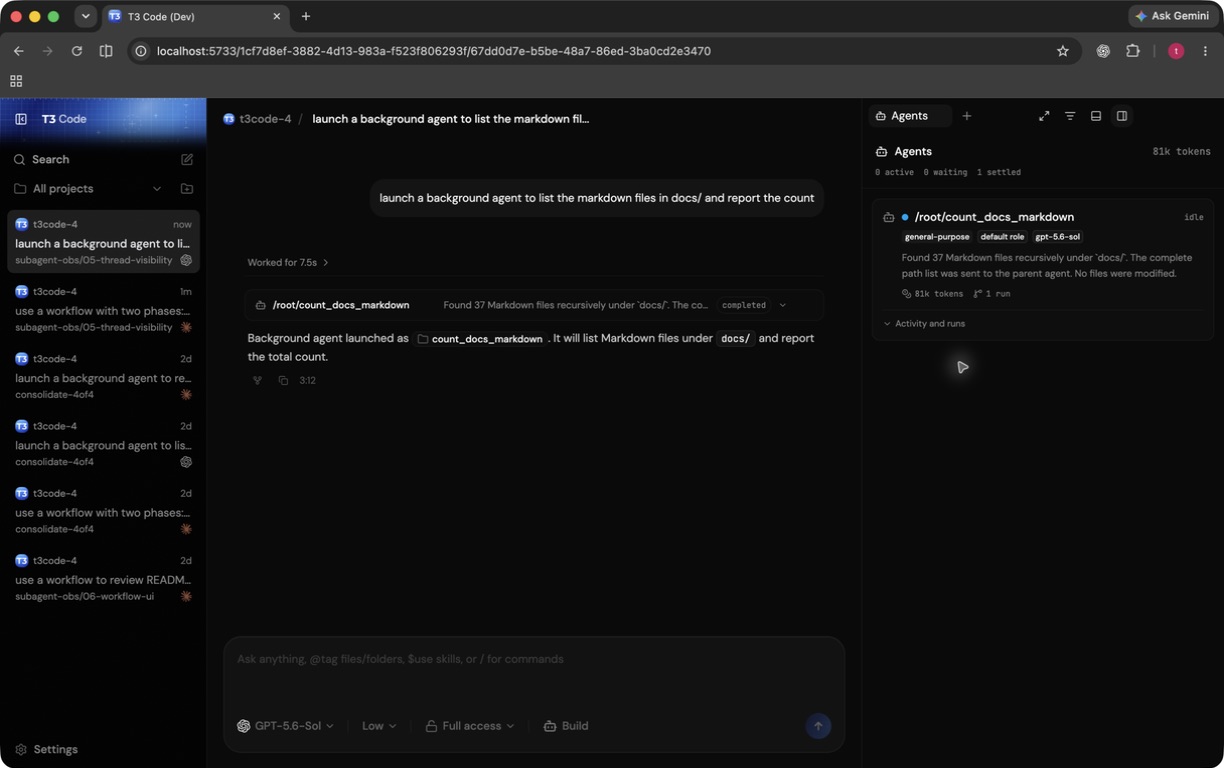Open Ask Gemini in the browser
Screen dimensions: 1224x768
1173,16
